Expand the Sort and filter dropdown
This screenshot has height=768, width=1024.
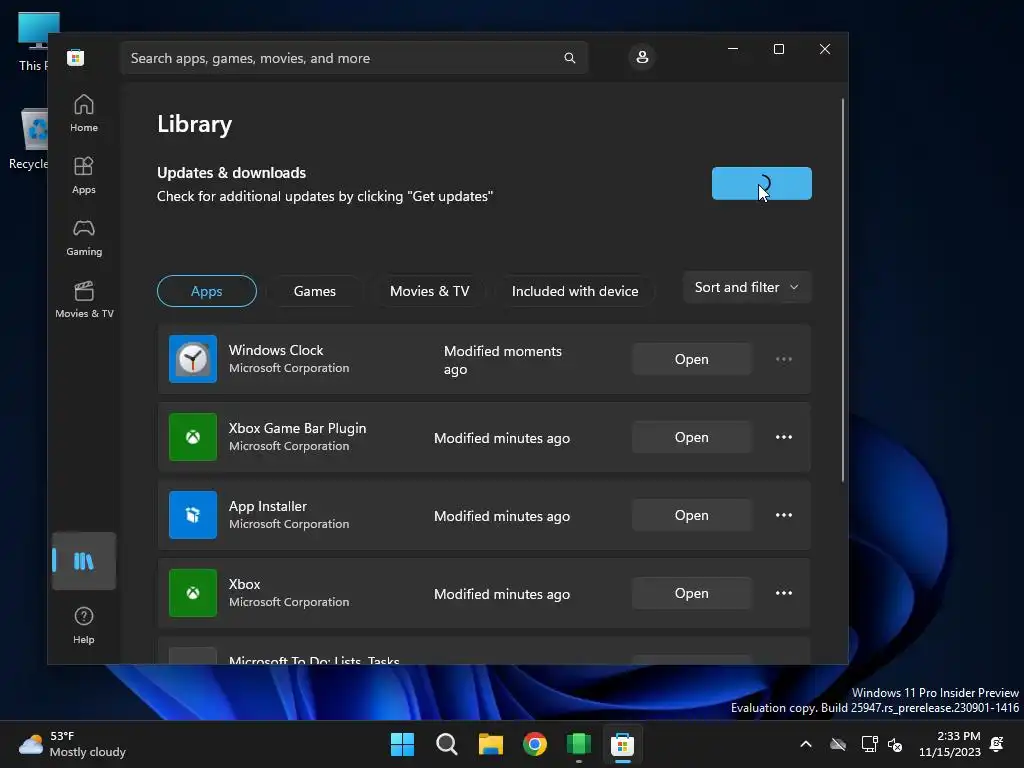(747, 287)
